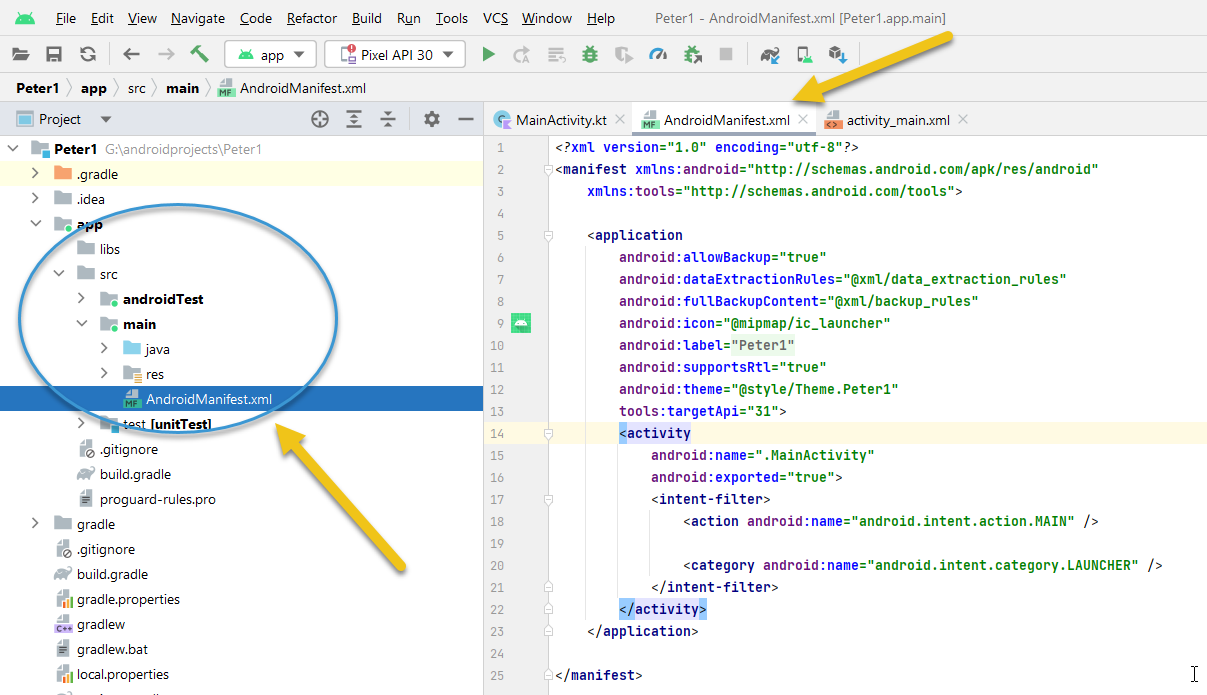Open the app run configuration dropdown
The width and height of the screenshot is (1207, 695).
point(271,55)
